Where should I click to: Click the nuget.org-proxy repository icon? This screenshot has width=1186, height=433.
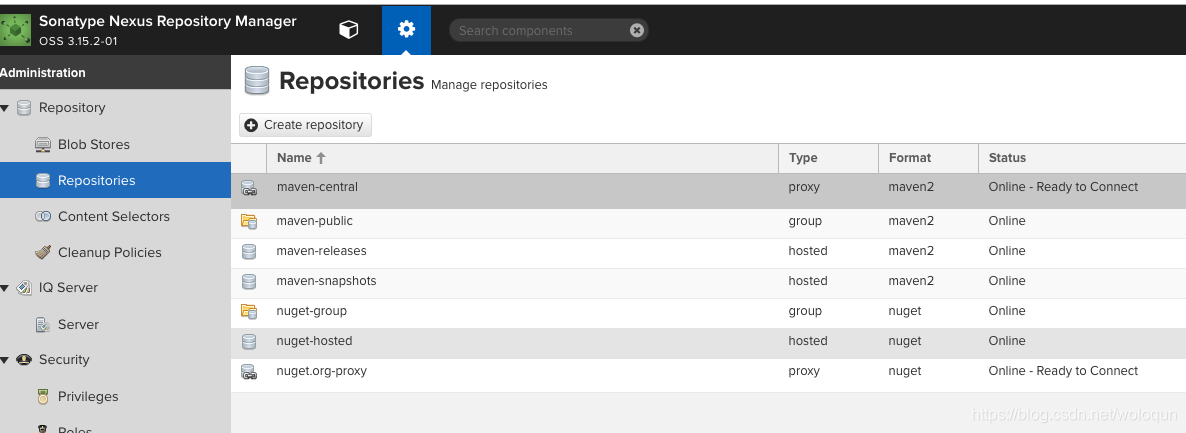click(249, 371)
